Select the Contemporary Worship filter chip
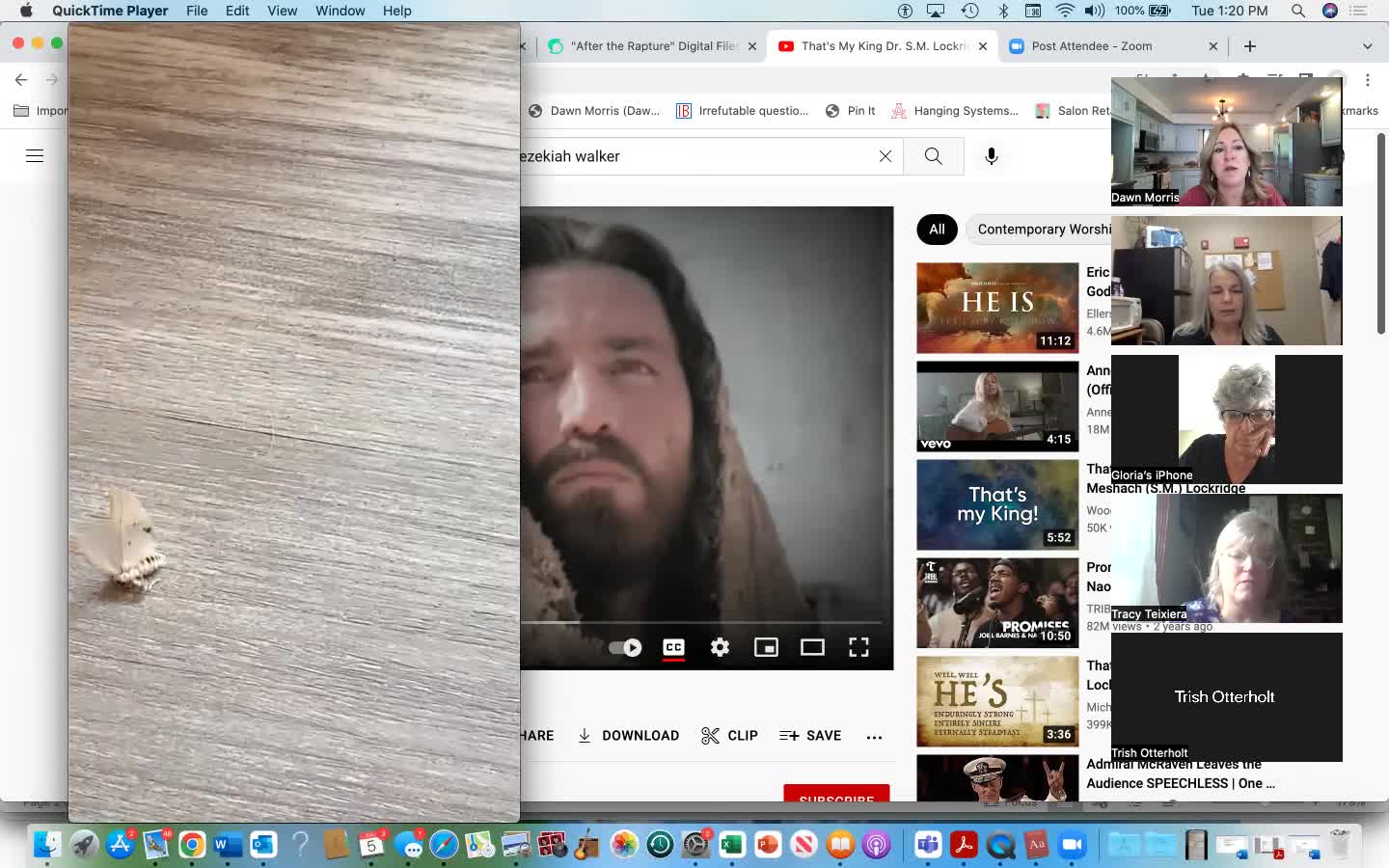 [1043, 230]
